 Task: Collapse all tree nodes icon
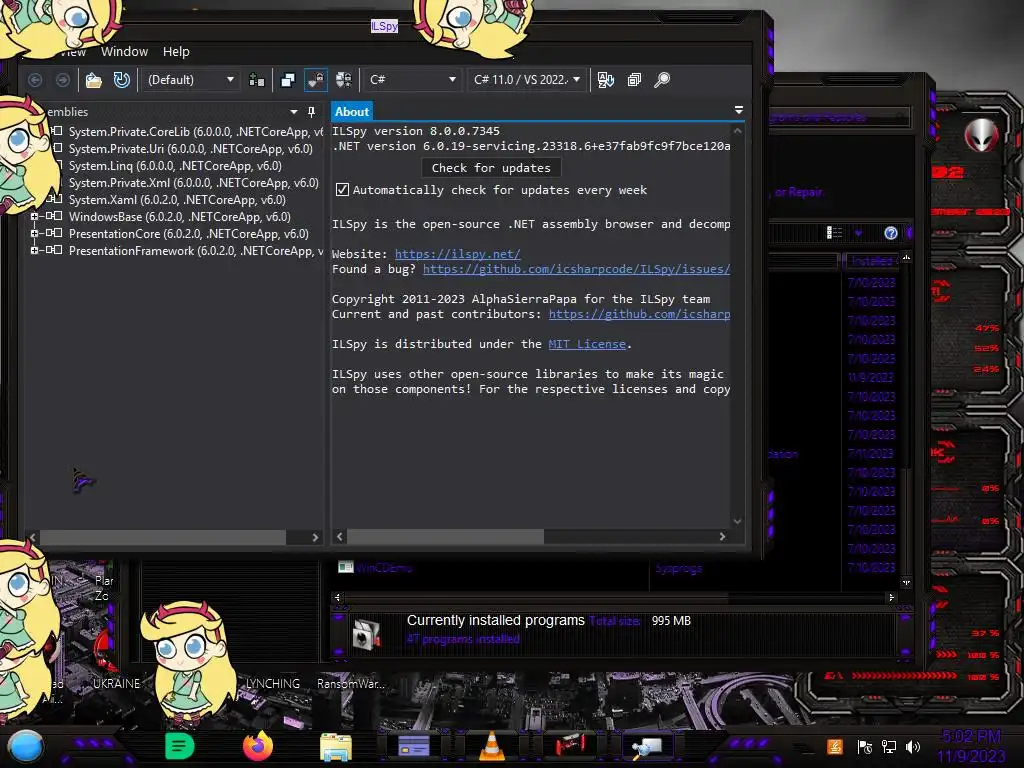pos(634,80)
